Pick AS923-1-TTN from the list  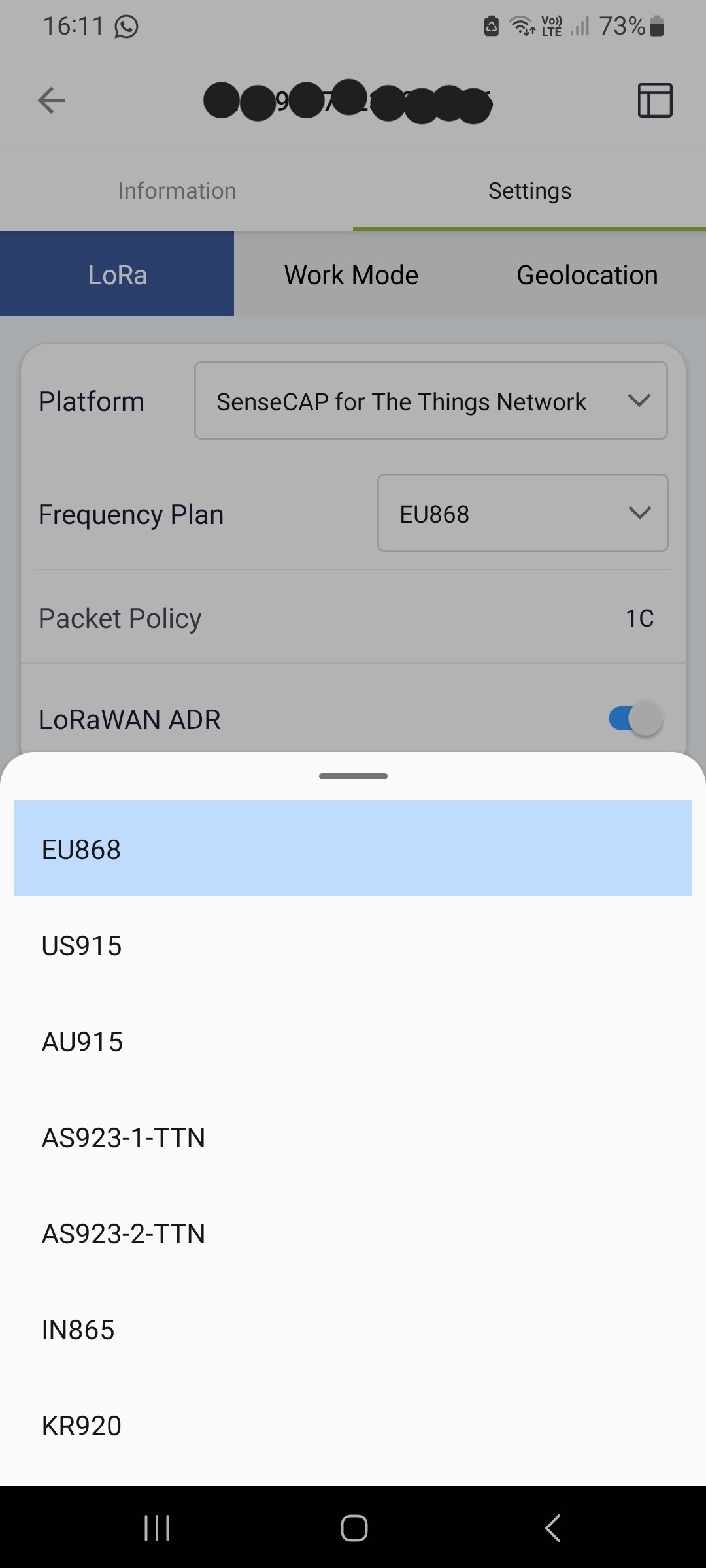353,1137
